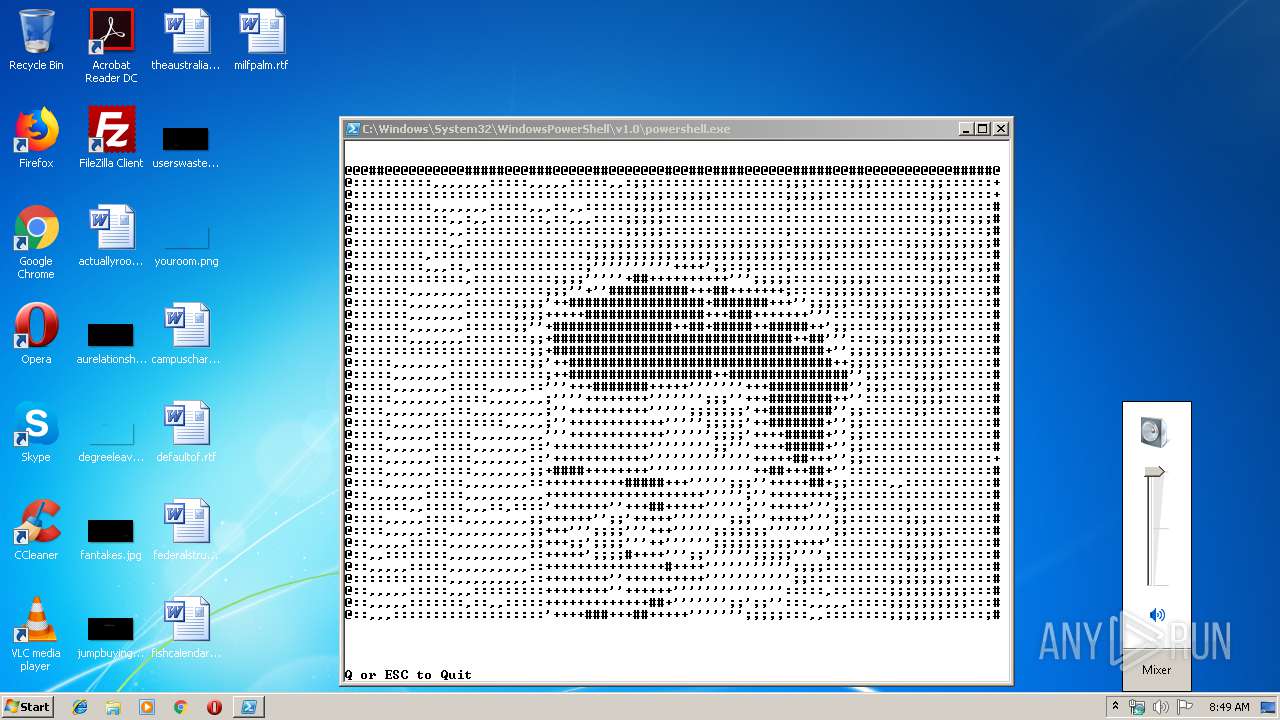
Task: Open Windows Explorer folder in taskbar
Action: pos(113,707)
